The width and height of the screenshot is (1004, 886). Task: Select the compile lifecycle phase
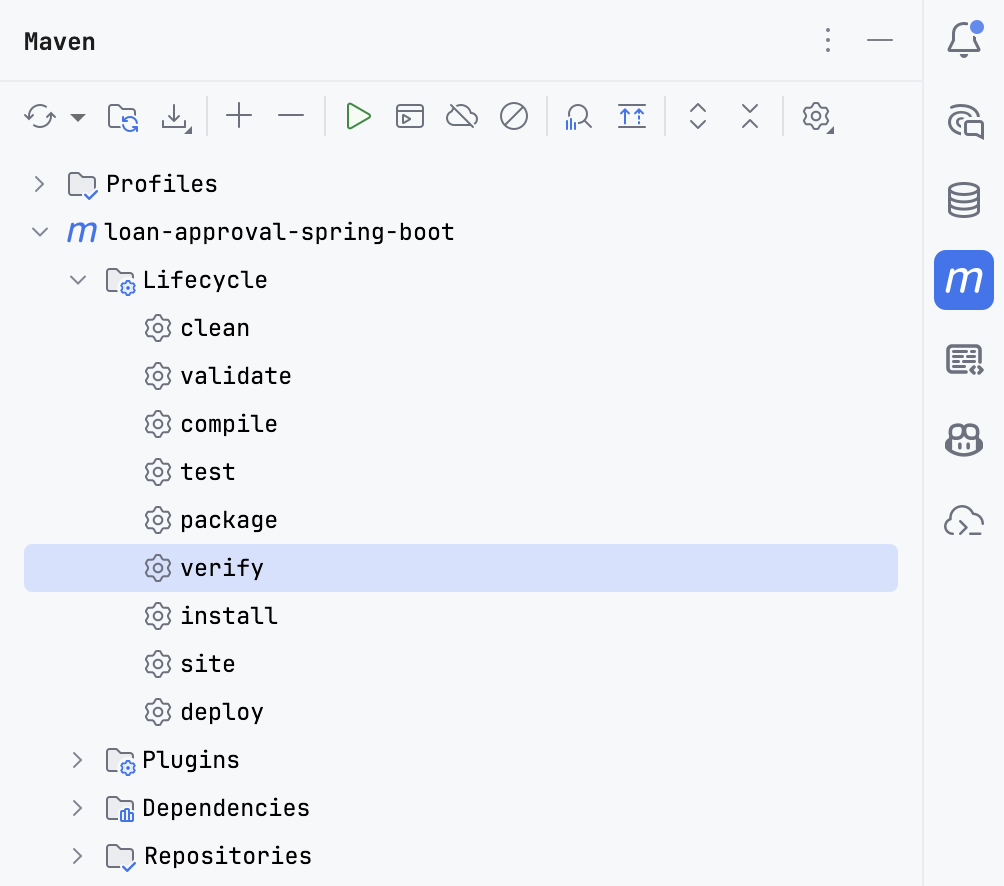pos(461,424)
